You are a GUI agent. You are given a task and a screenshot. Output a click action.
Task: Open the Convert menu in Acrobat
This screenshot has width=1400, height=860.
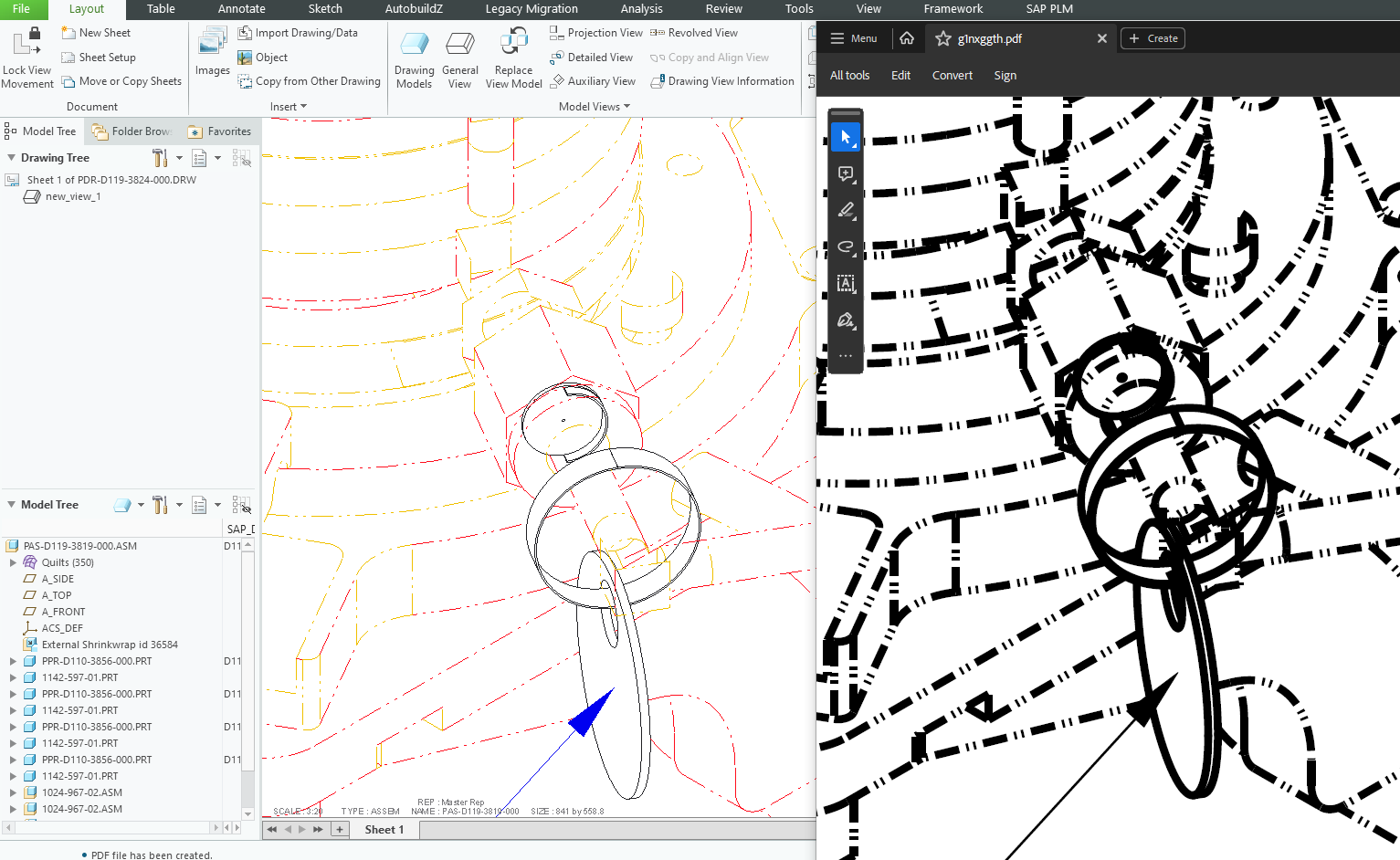pos(952,75)
